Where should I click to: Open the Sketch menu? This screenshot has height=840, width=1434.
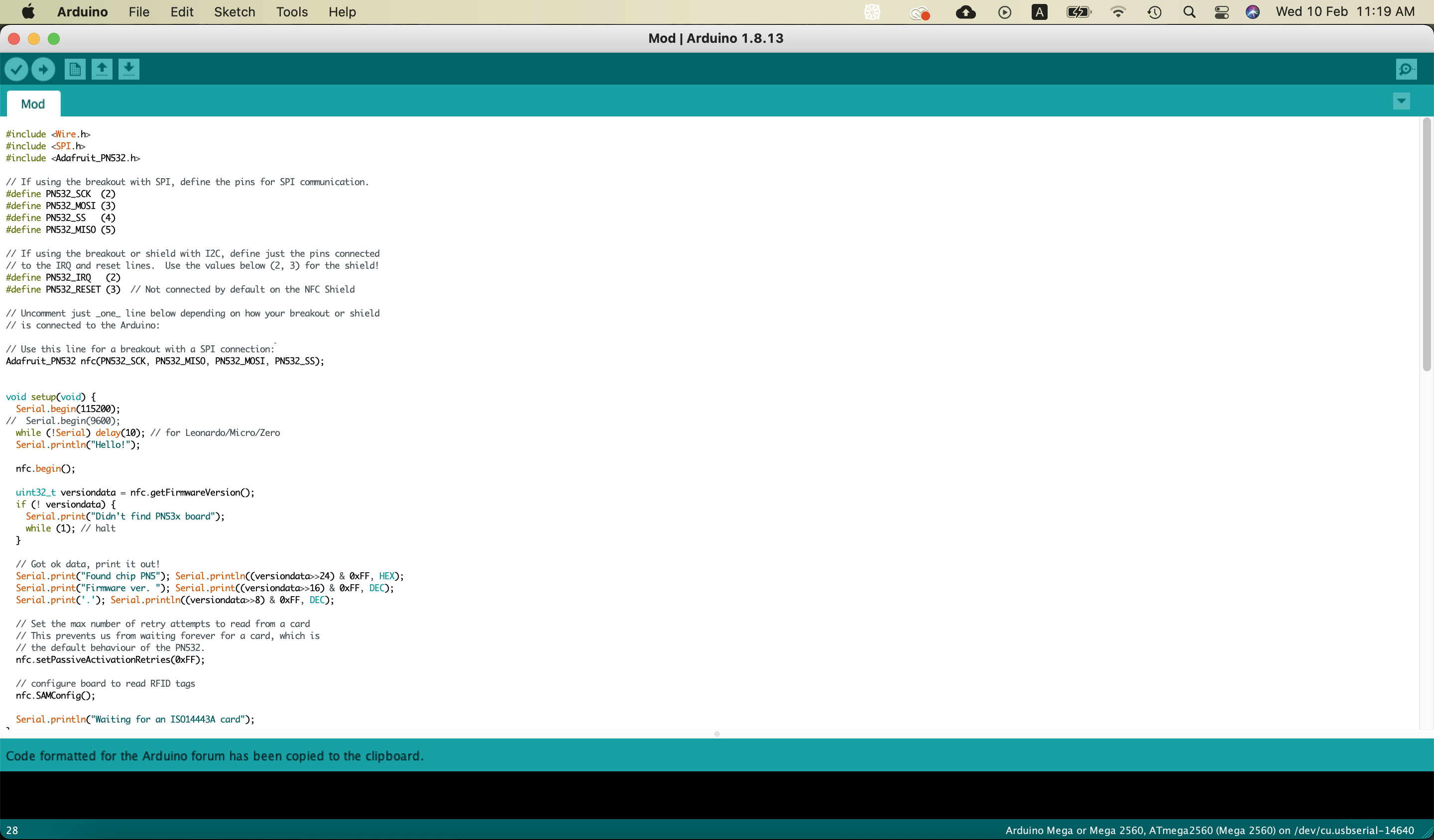235,12
